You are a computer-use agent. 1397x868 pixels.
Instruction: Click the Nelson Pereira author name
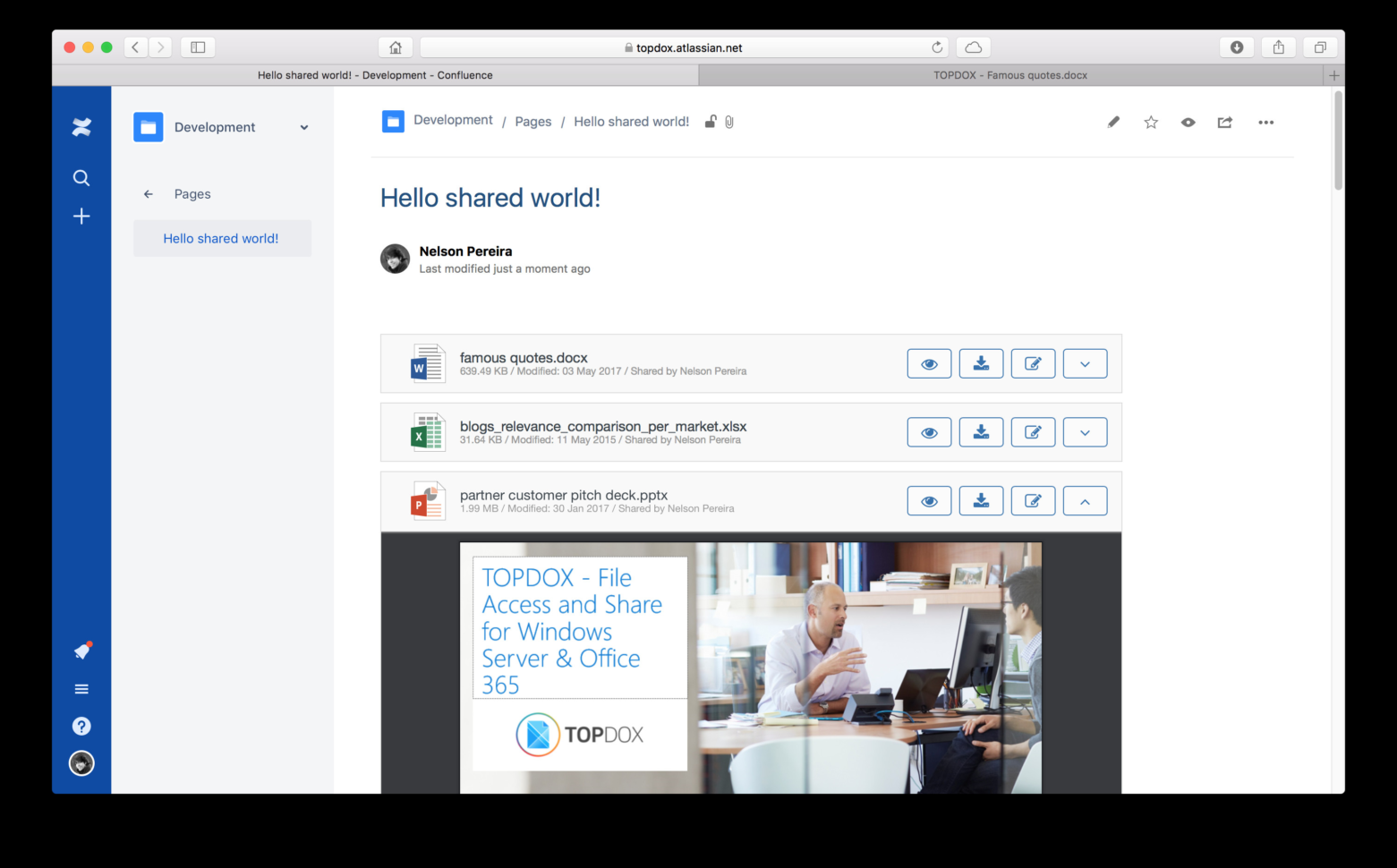[465, 251]
